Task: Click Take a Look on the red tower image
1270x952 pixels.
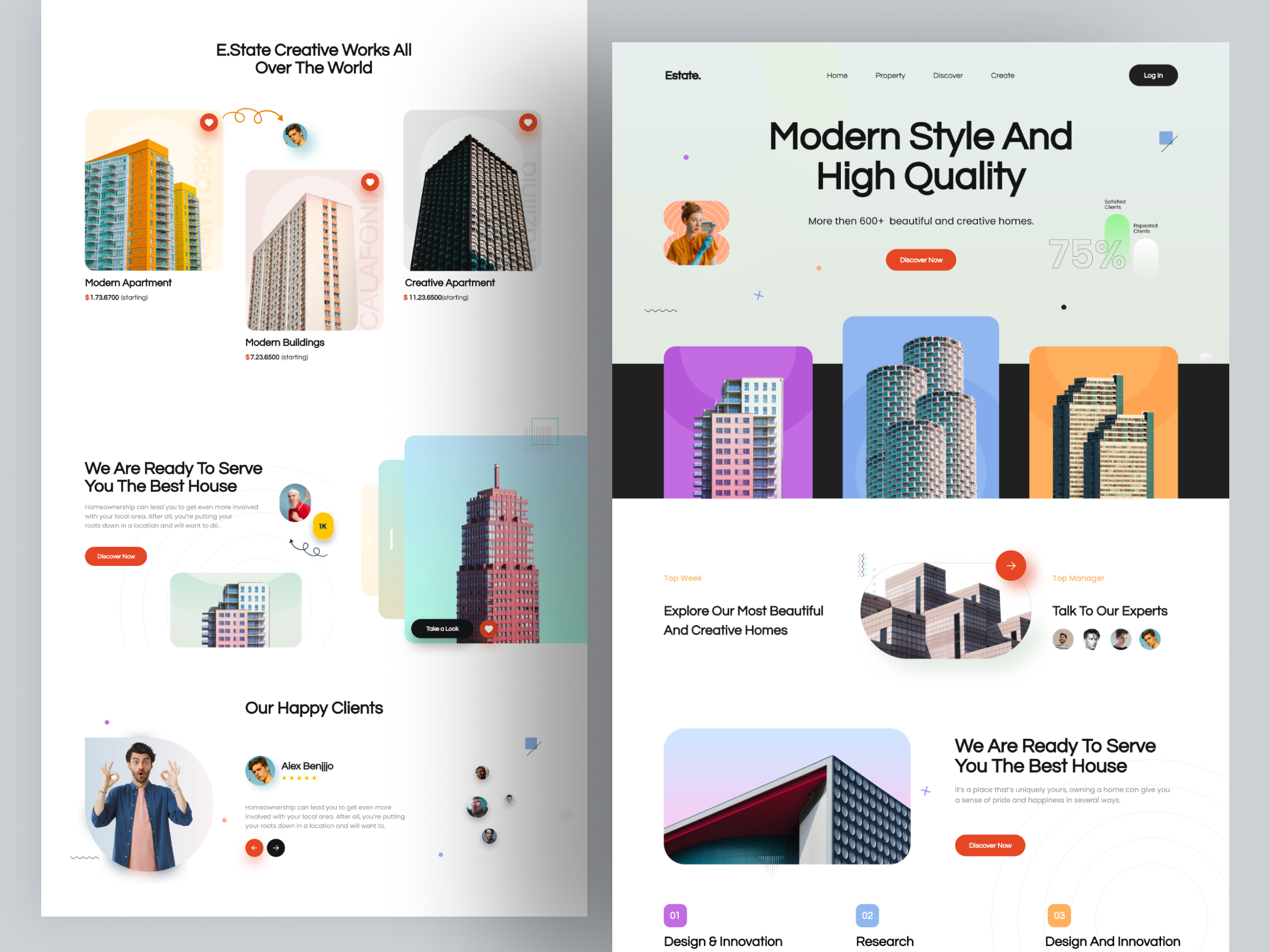Action: 441,628
